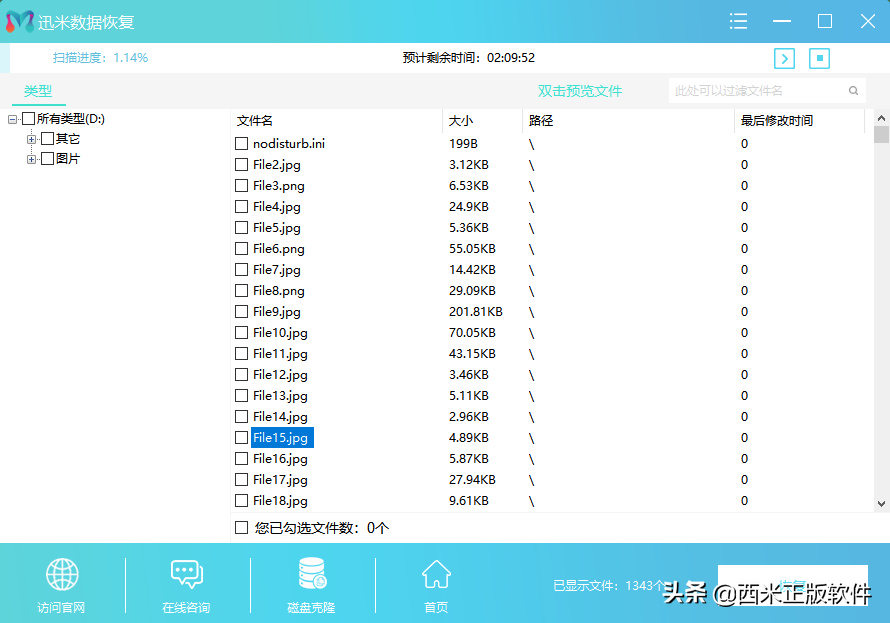This screenshot has height=623, width=890.
Task: Open 在线咨询 chat icon
Action: point(187,574)
